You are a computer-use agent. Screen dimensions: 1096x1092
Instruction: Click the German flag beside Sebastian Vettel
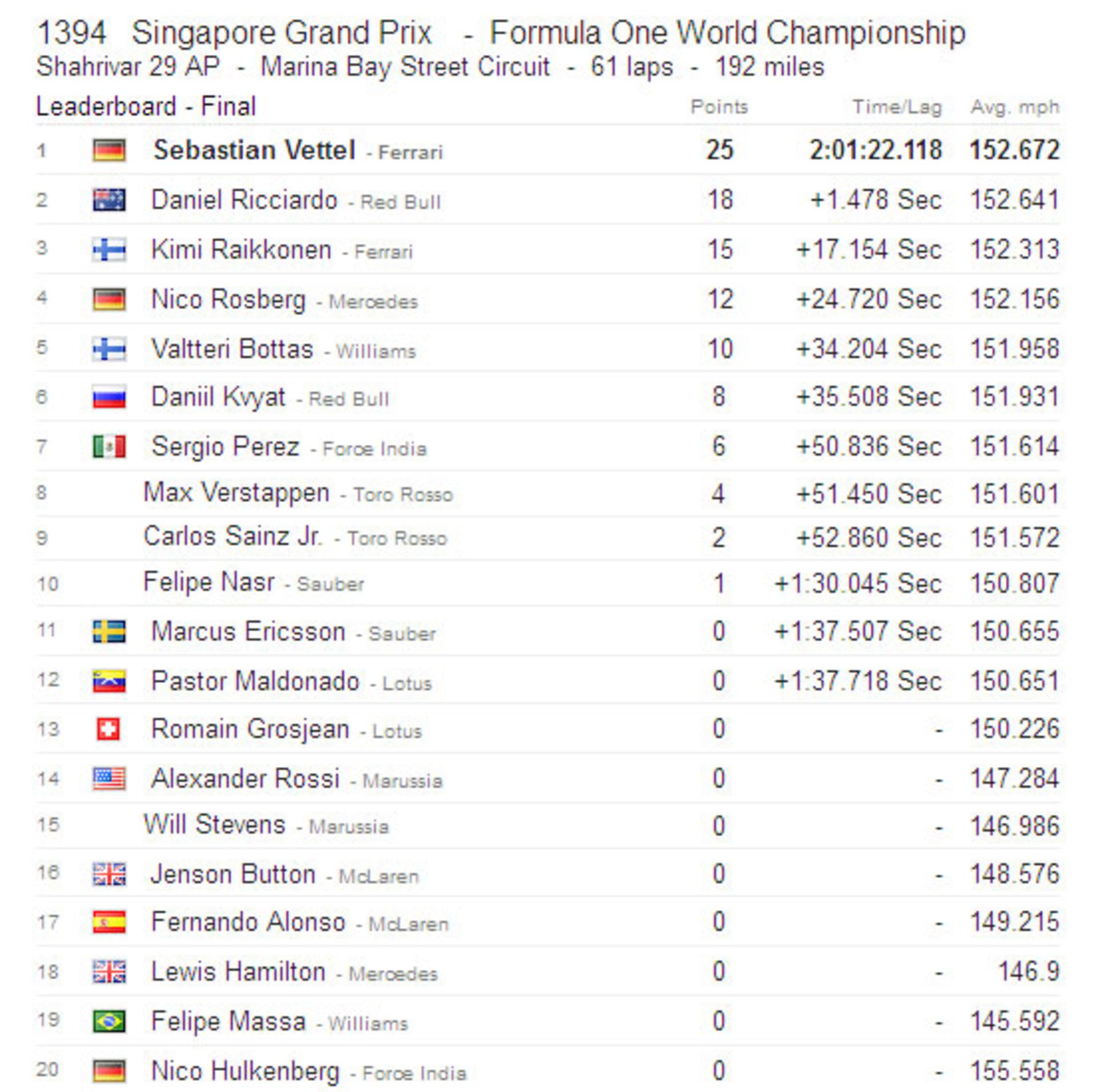[109, 151]
